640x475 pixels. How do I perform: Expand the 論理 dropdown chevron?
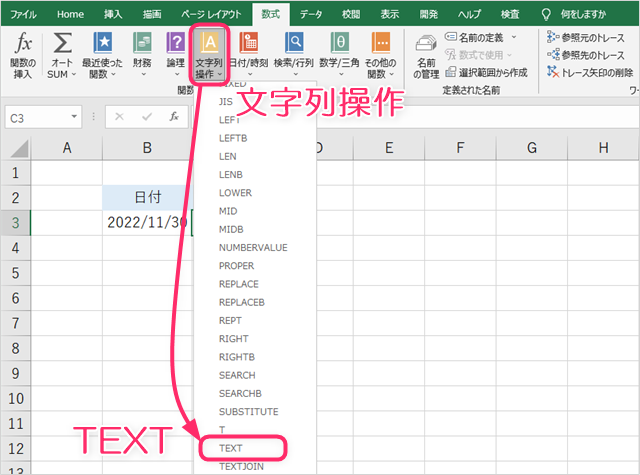[177, 74]
